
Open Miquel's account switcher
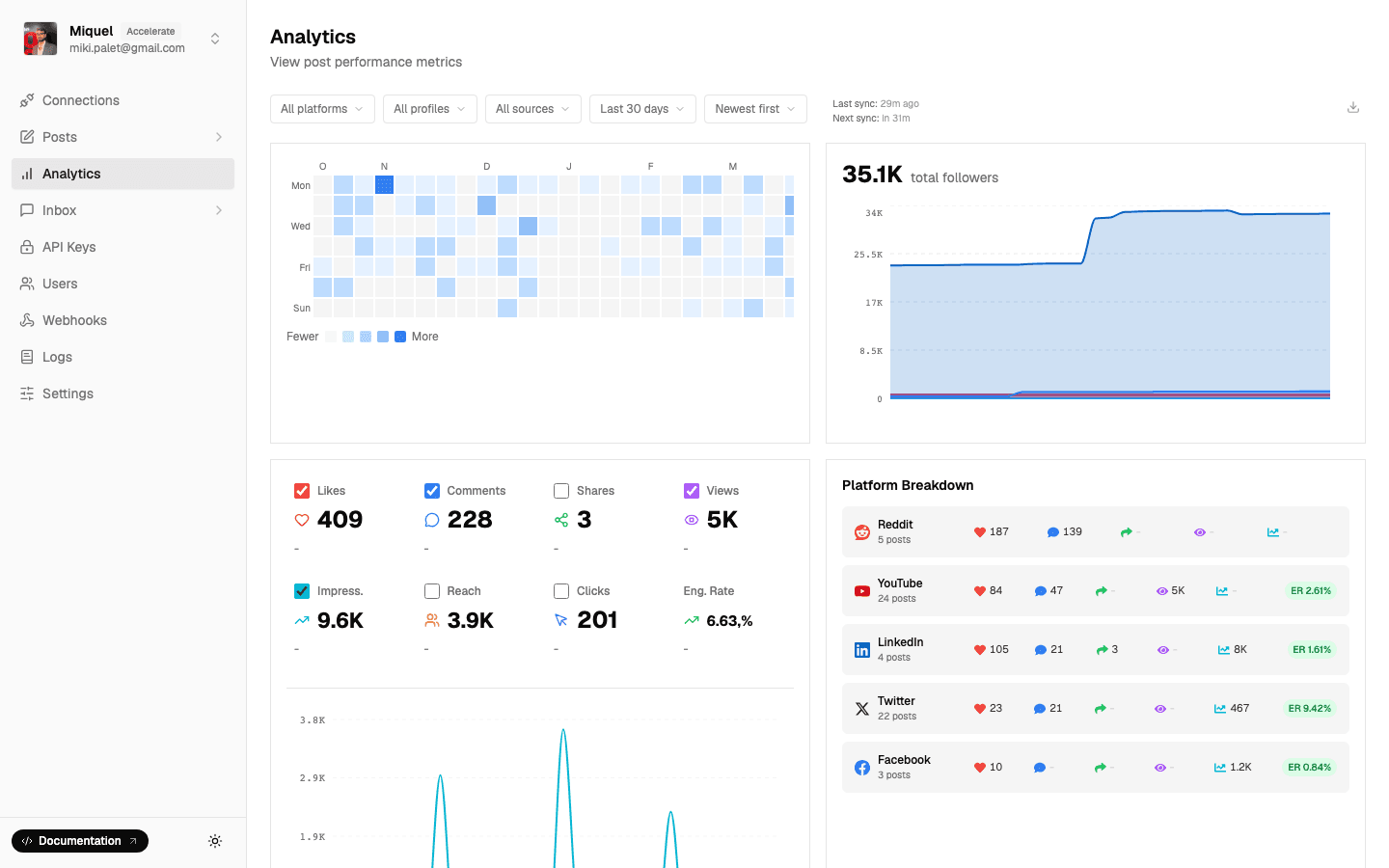pyautogui.click(x=215, y=39)
